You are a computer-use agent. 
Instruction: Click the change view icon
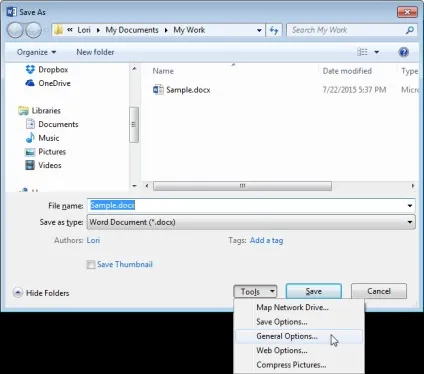click(x=362, y=52)
